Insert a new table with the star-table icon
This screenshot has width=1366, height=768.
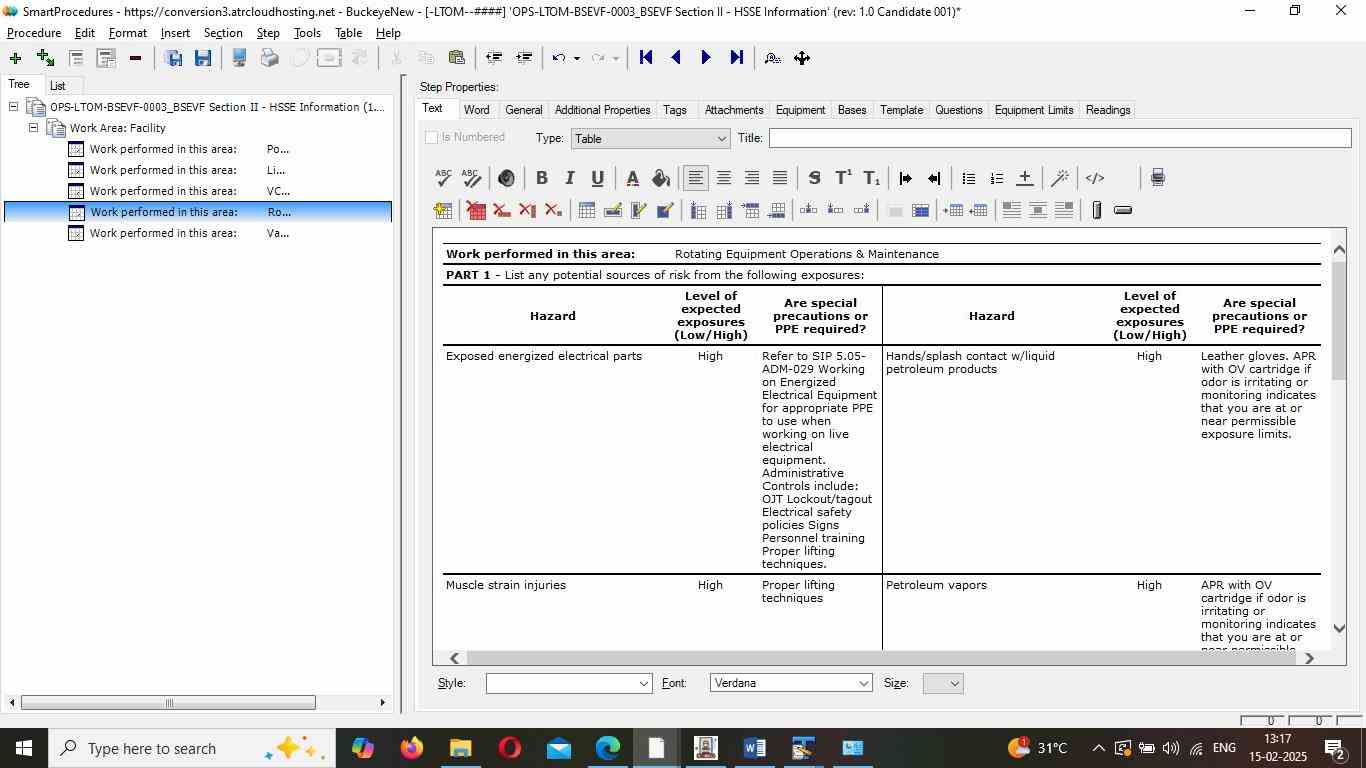443,210
